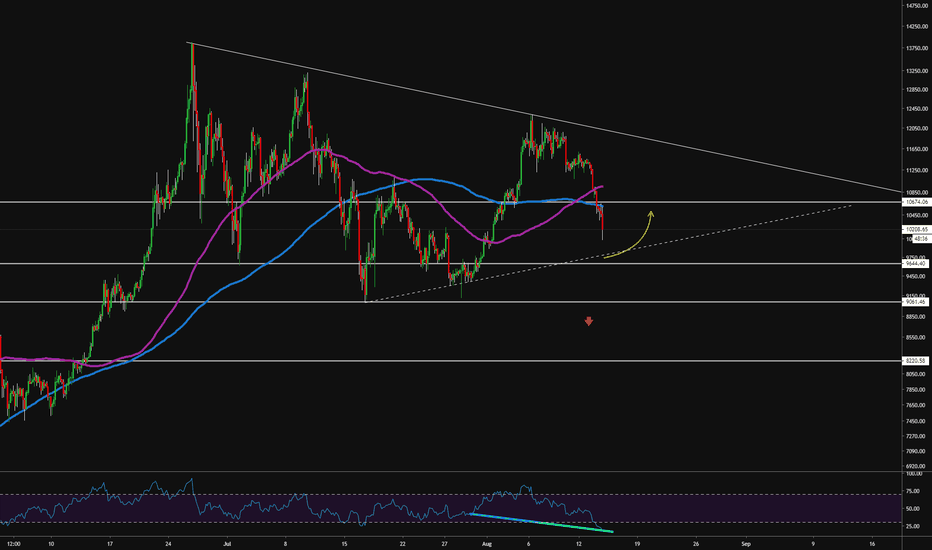Click the 7450.00 price axis label
The width and height of the screenshot is (932, 550).
tap(918, 422)
